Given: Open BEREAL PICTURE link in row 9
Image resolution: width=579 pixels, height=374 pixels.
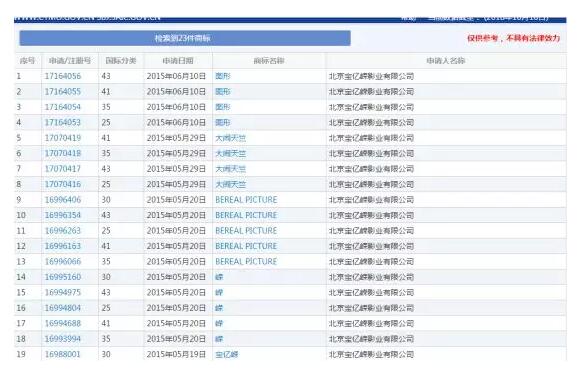Looking at the screenshot, I should 246,200.
